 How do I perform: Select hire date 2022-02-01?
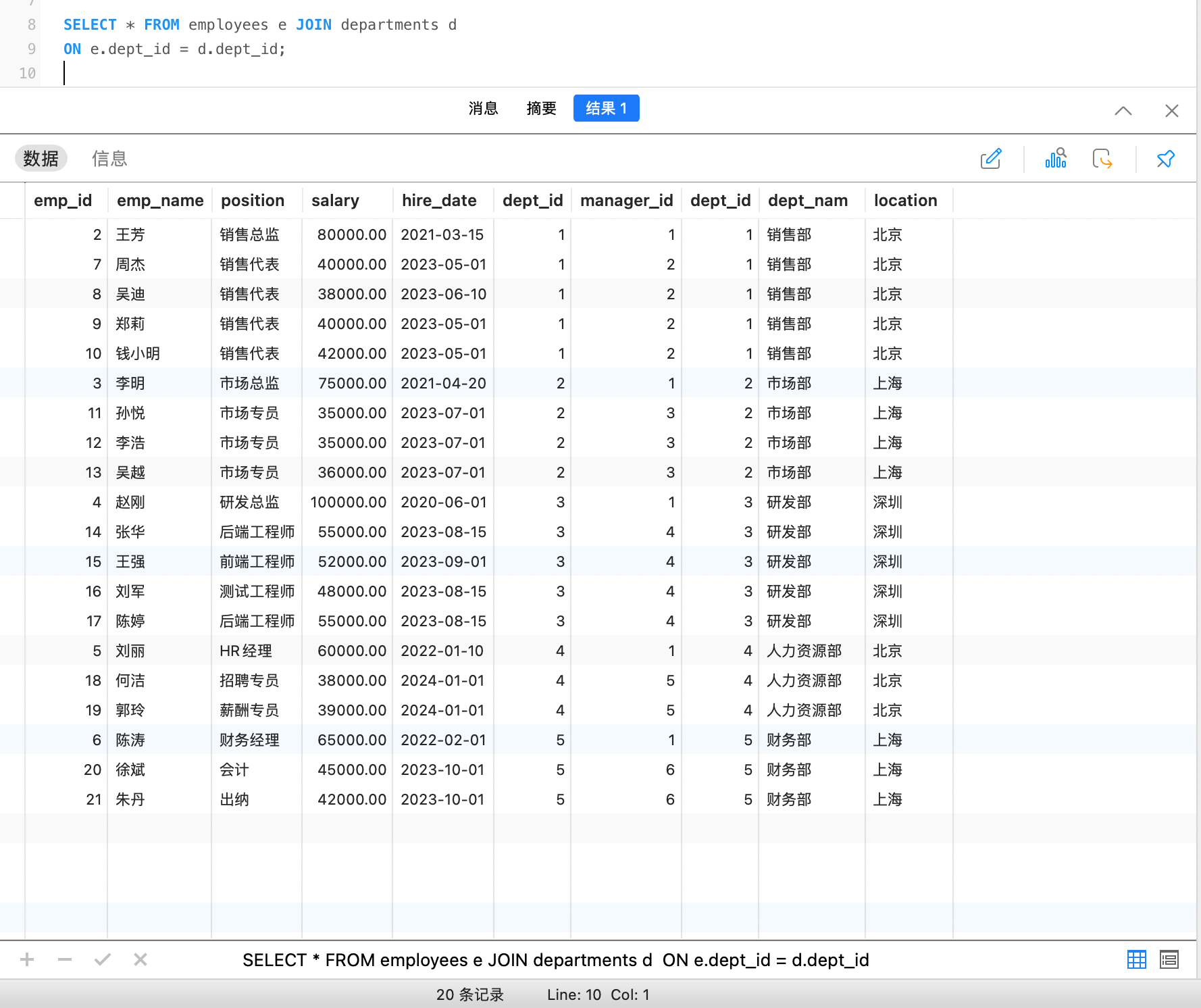coord(443,740)
